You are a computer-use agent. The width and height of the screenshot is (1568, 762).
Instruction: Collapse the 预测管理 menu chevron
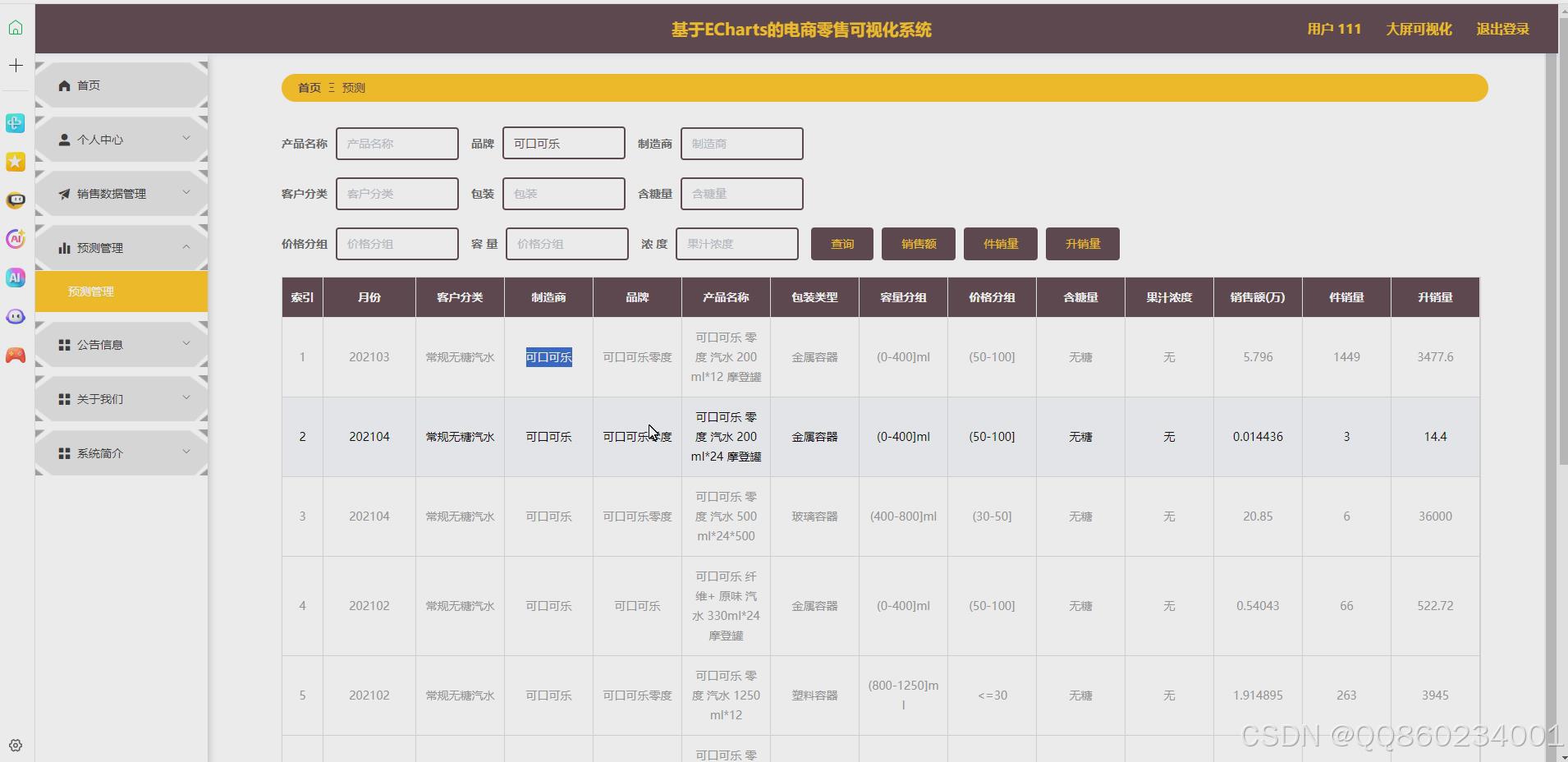[x=186, y=246]
